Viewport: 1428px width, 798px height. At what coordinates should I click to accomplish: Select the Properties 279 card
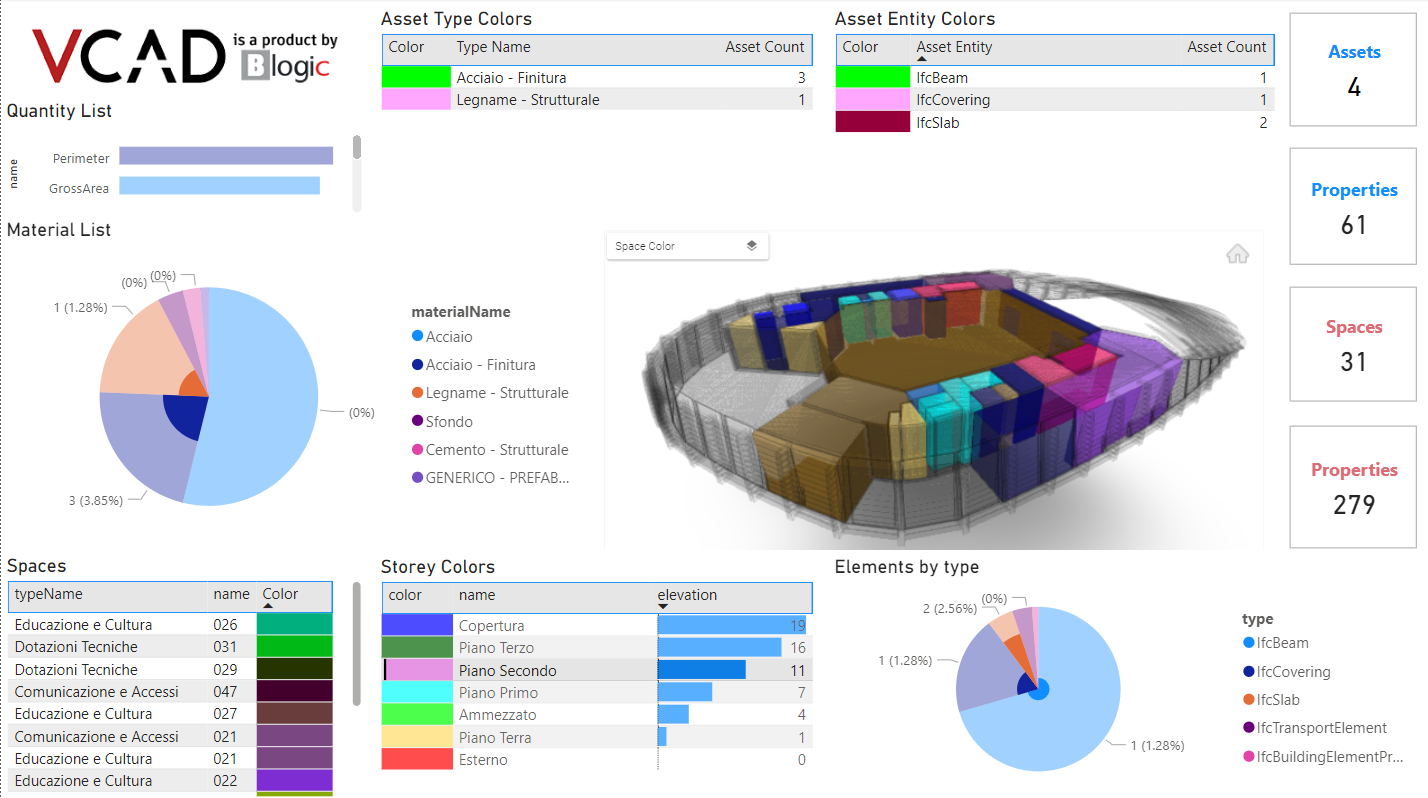coord(1354,487)
